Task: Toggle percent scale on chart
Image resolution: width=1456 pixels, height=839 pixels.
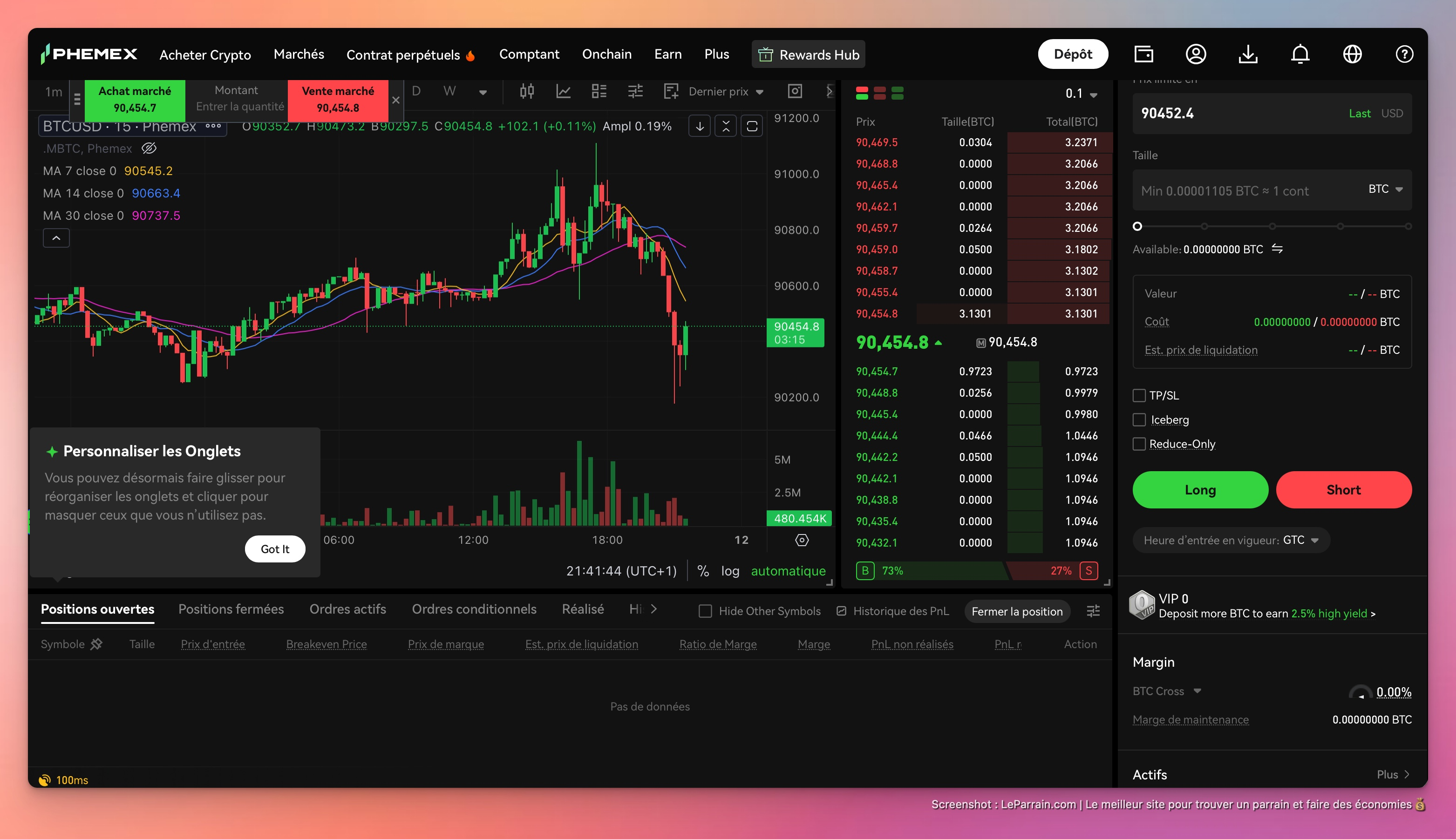Action: click(x=703, y=571)
